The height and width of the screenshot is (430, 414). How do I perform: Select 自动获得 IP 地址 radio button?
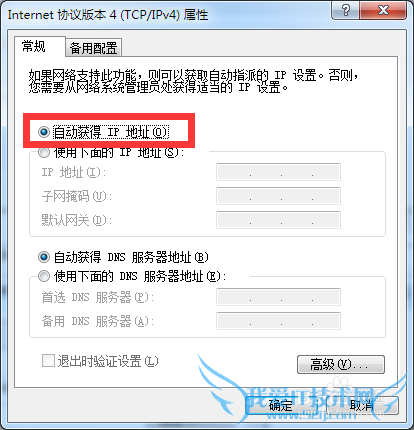coord(44,132)
